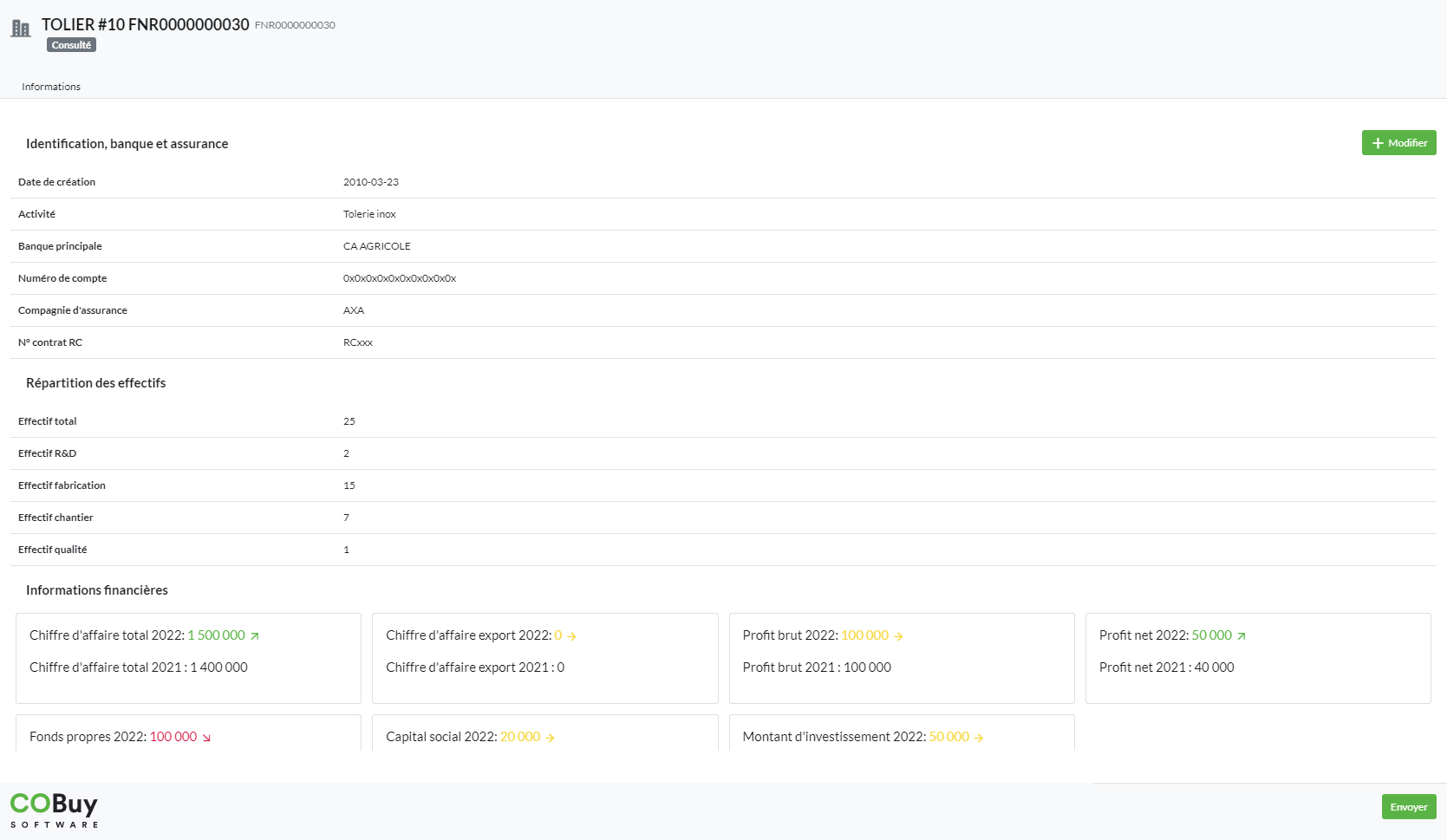
Task: Click the Profit net 2021 line
Action: [x=1166, y=667]
